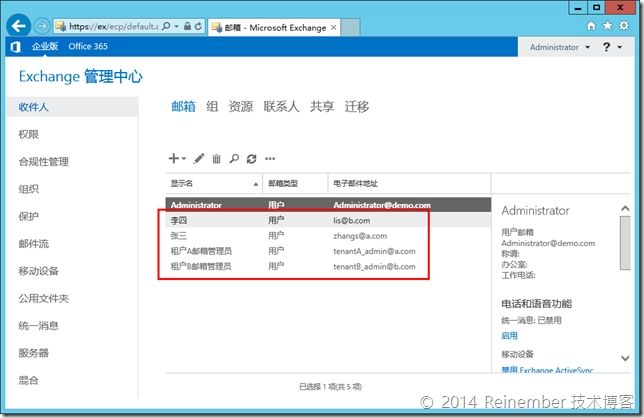Select the Administrator mailbox row
The height and width of the screenshot is (418, 644).
[328, 205]
